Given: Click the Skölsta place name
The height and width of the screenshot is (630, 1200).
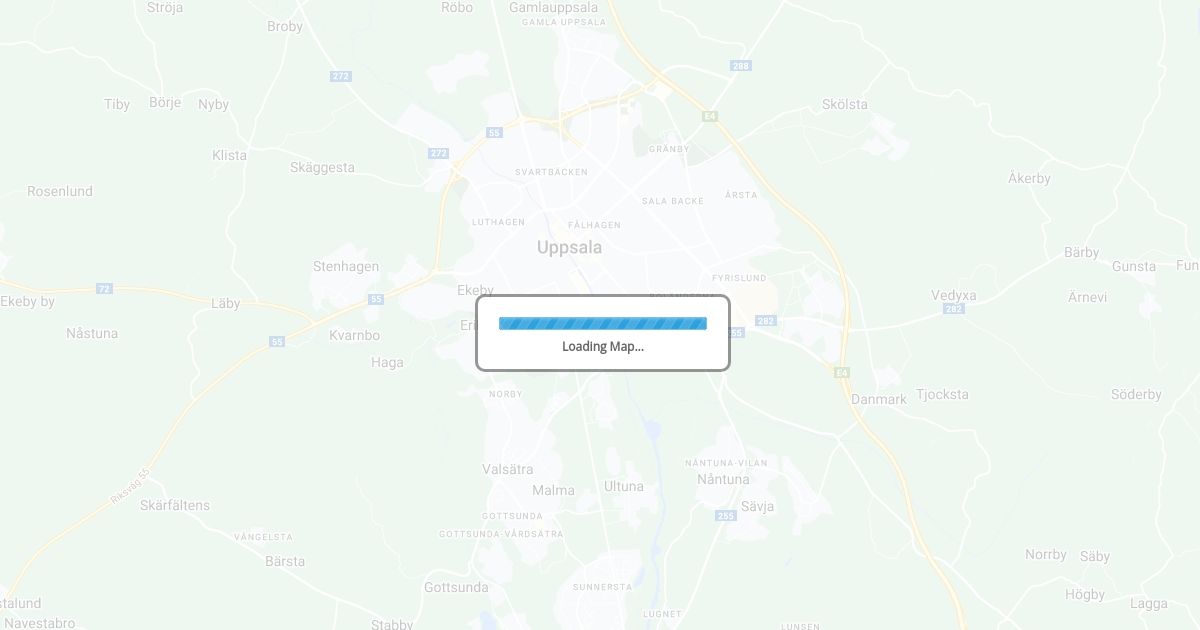Looking at the screenshot, I should 845,104.
